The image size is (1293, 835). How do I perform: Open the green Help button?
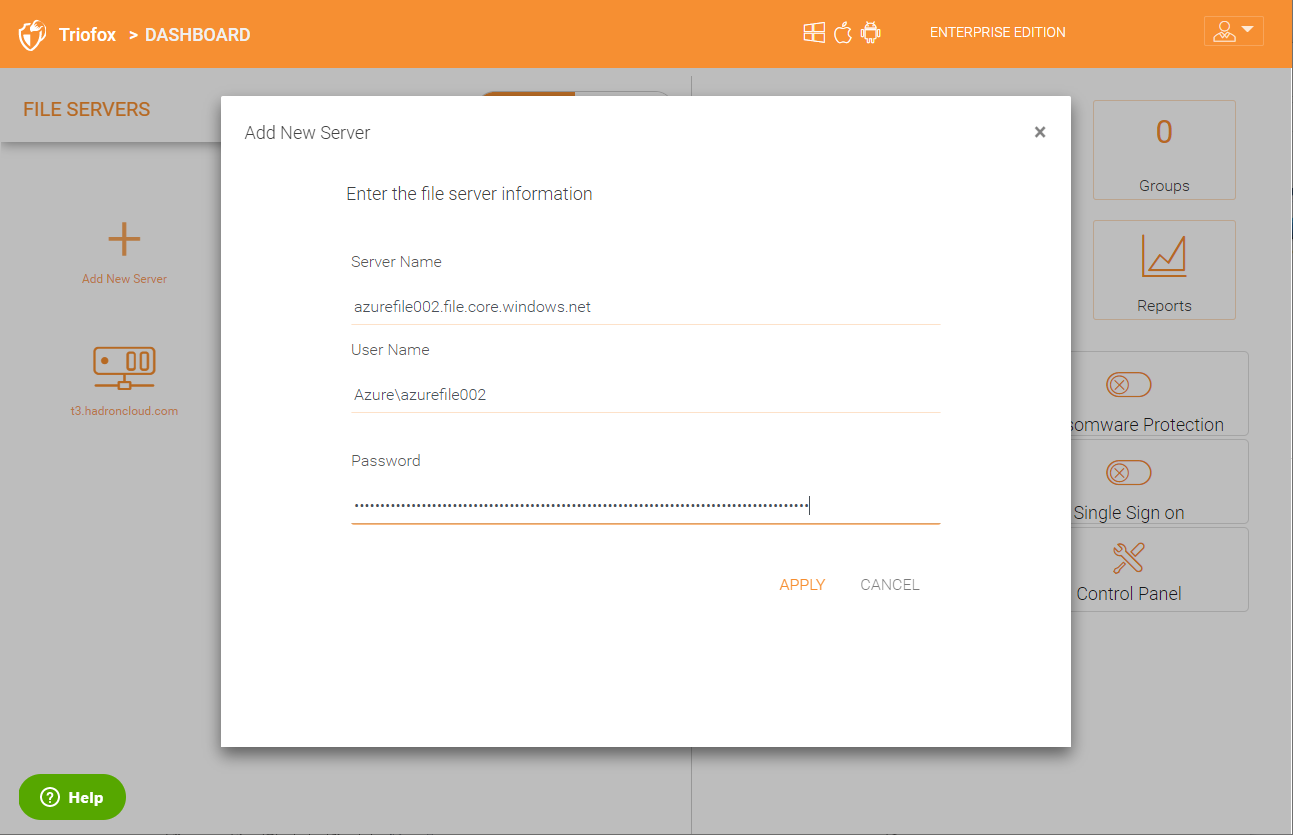72,797
